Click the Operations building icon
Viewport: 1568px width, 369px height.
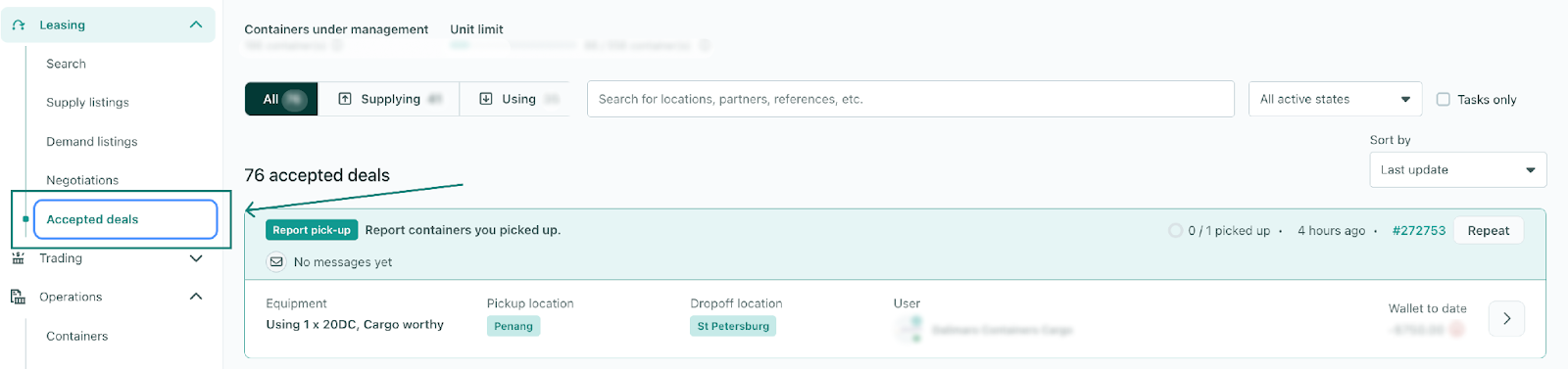[x=18, y=297]
